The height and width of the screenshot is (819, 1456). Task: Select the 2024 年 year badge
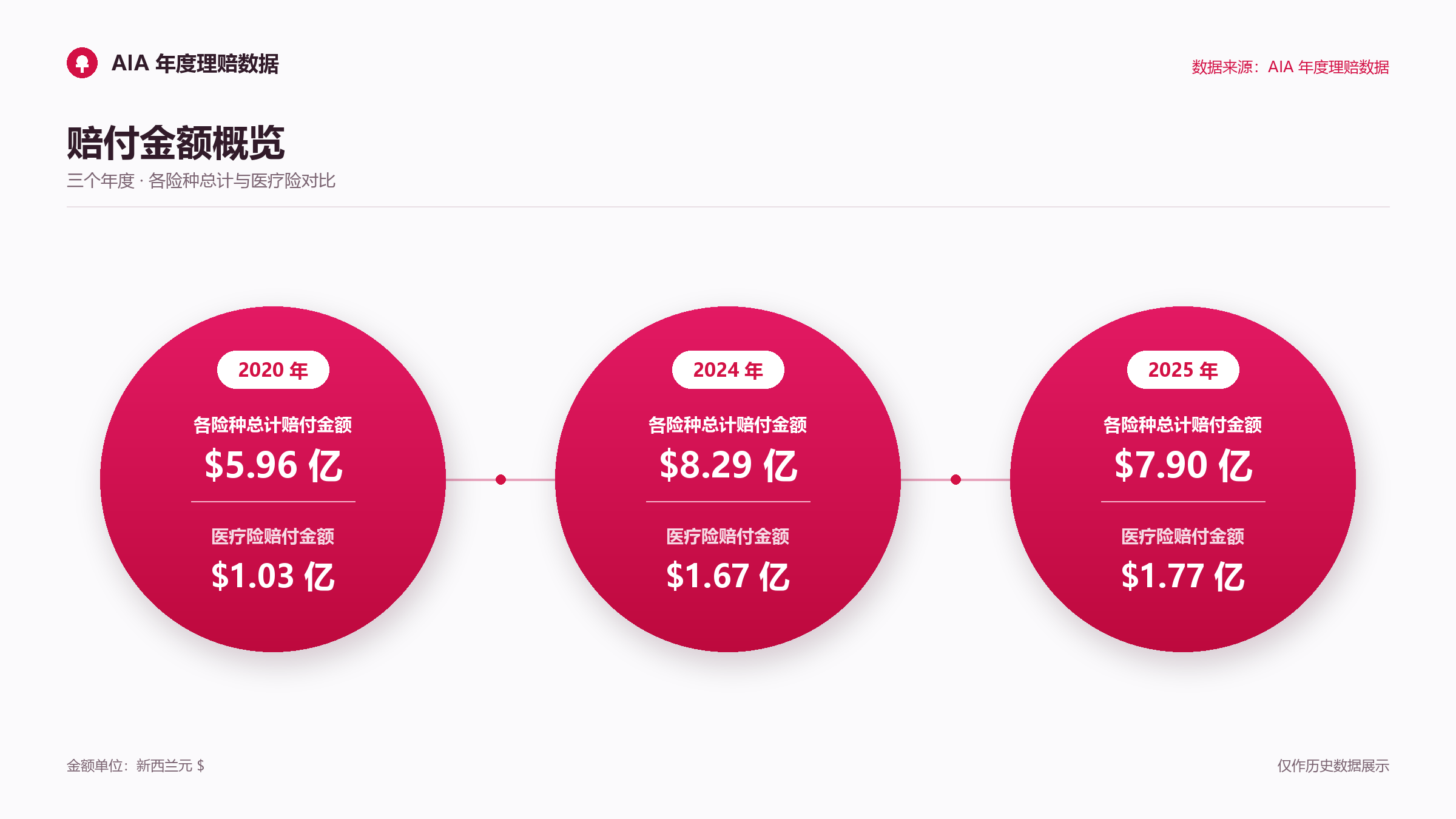728,369
